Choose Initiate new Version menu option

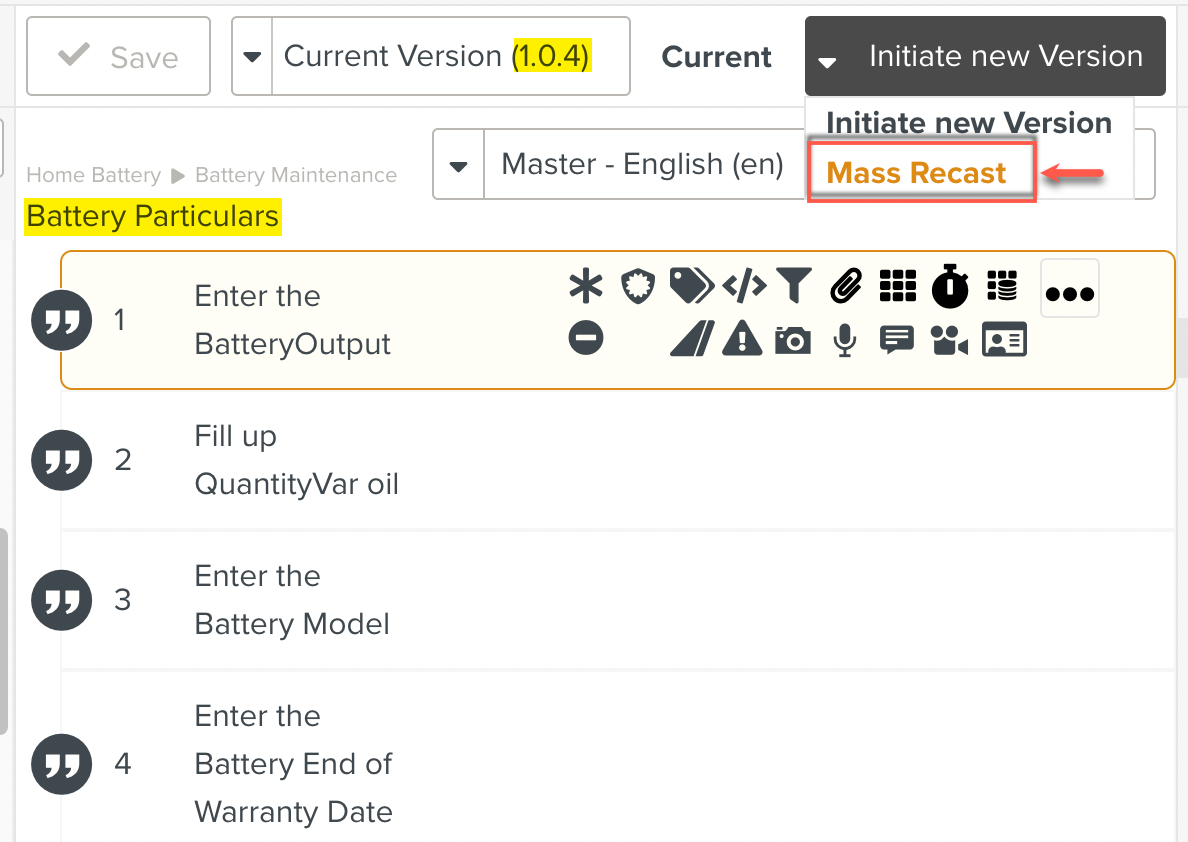point(968,123)
